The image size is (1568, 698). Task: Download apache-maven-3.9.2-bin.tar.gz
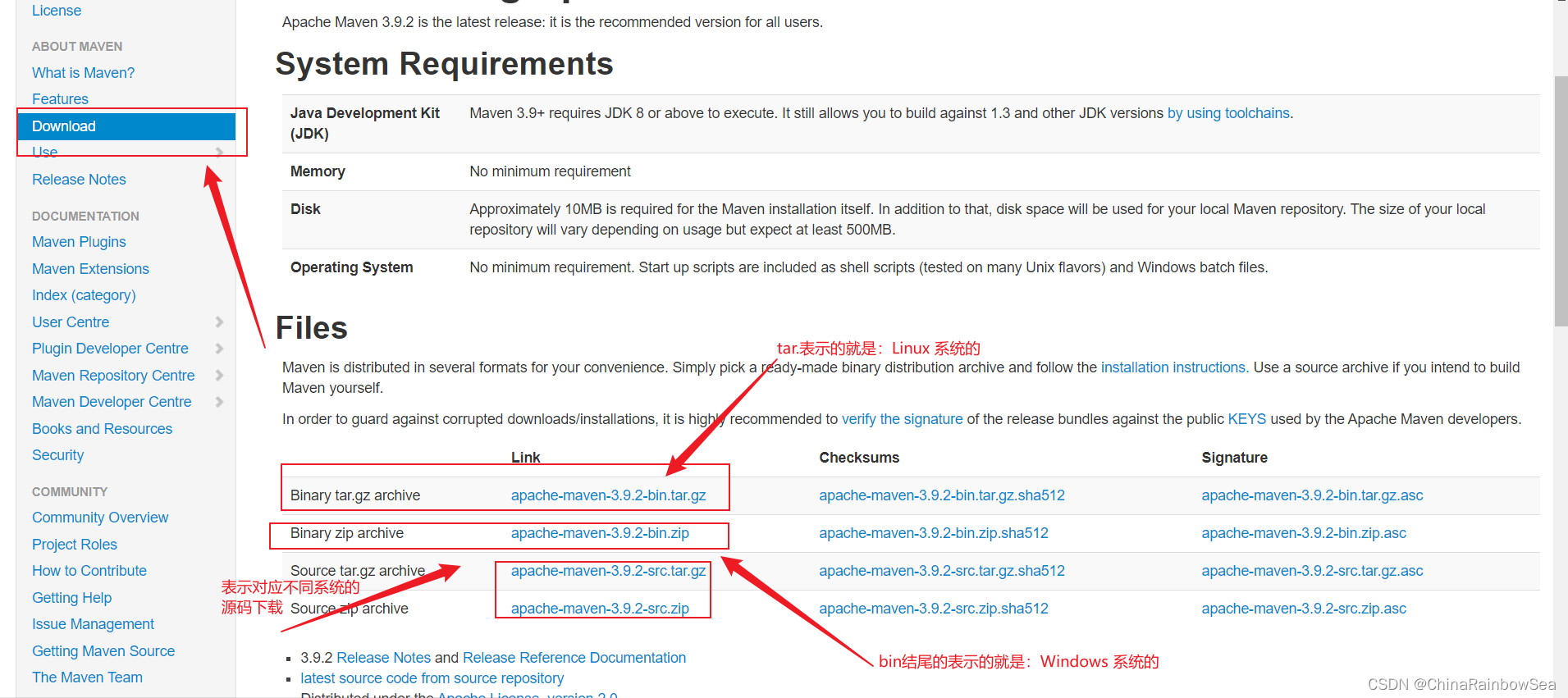coord(608,495)
